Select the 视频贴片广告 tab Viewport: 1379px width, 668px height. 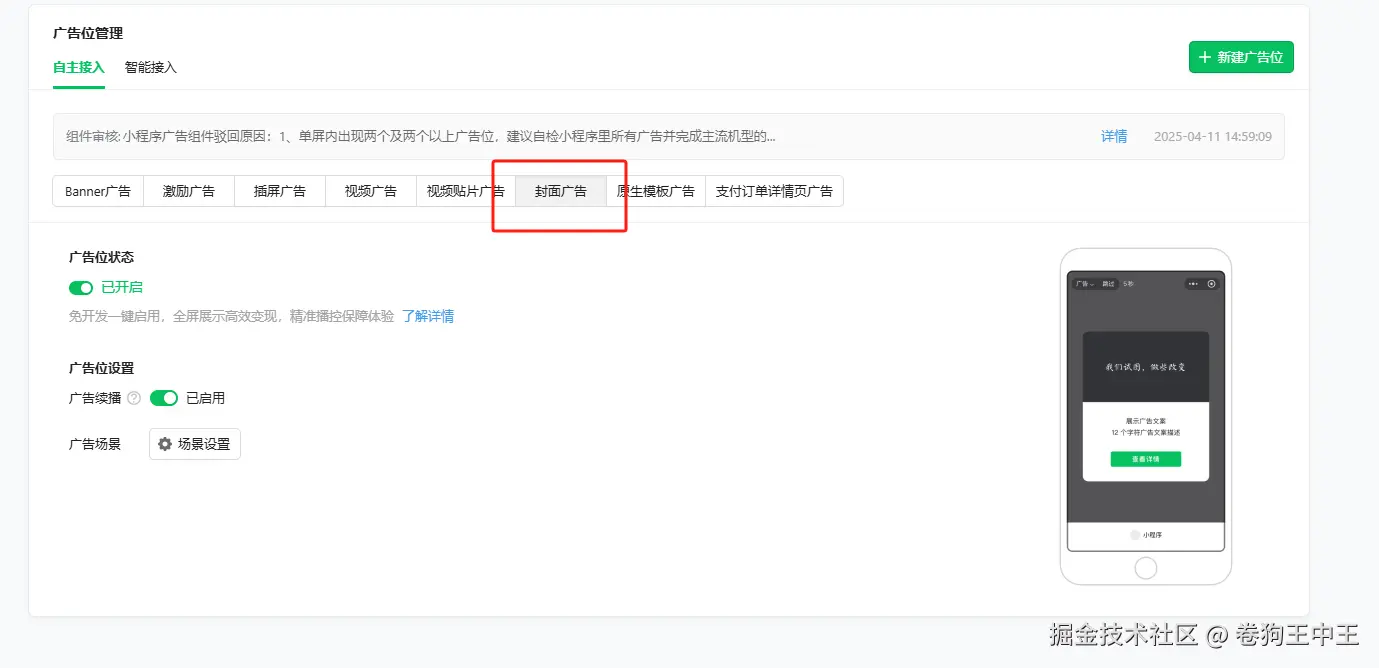point(465,191)
